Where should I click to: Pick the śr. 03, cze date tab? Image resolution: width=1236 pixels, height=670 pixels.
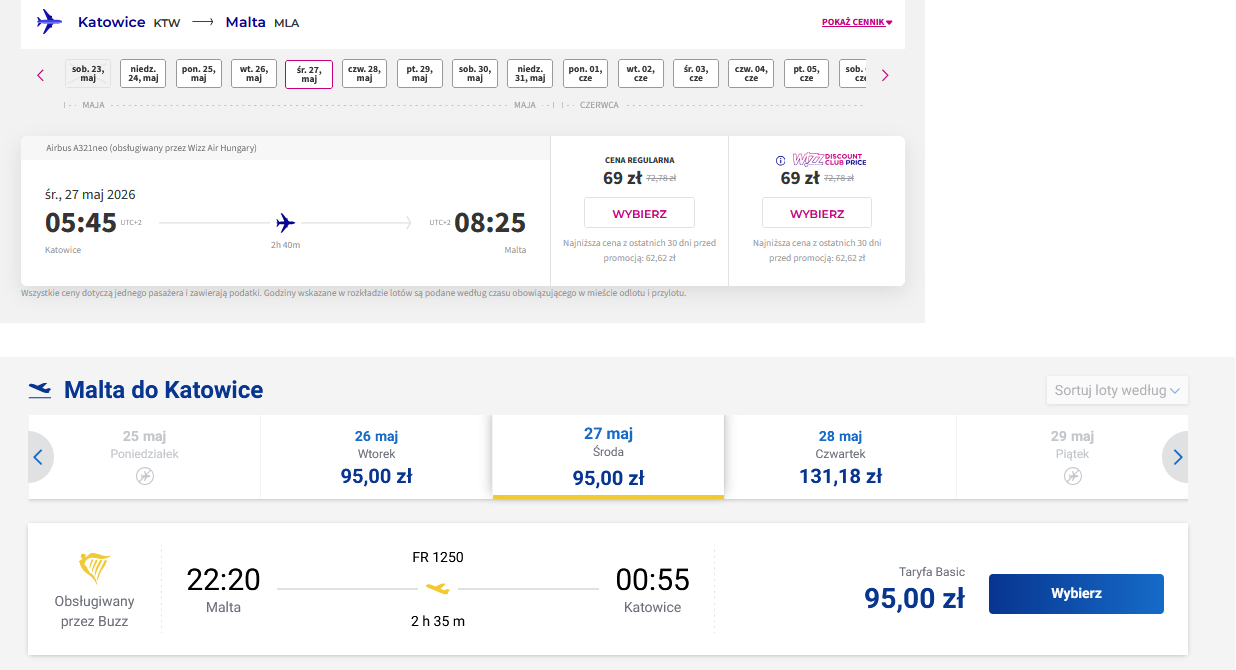tap(696, 74)
